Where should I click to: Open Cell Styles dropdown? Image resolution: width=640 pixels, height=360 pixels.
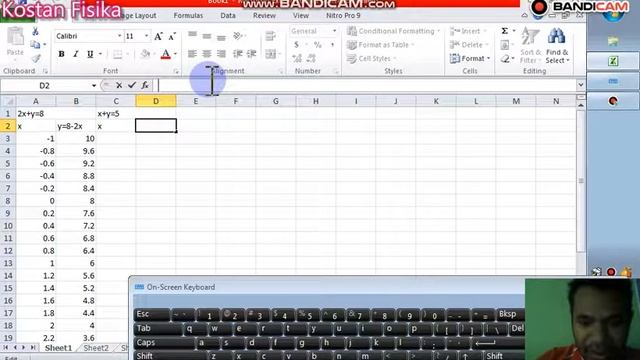click(x=371, y=59)
